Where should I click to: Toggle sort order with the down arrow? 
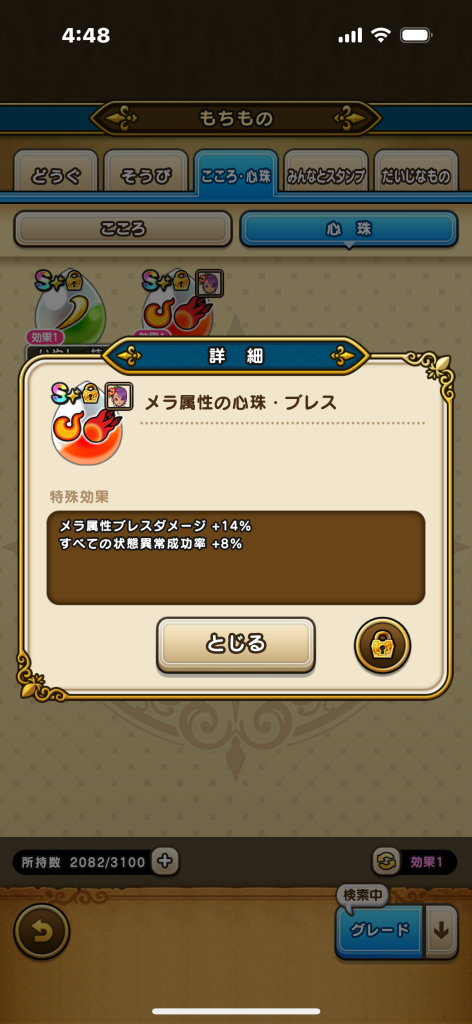pos(441,931)
